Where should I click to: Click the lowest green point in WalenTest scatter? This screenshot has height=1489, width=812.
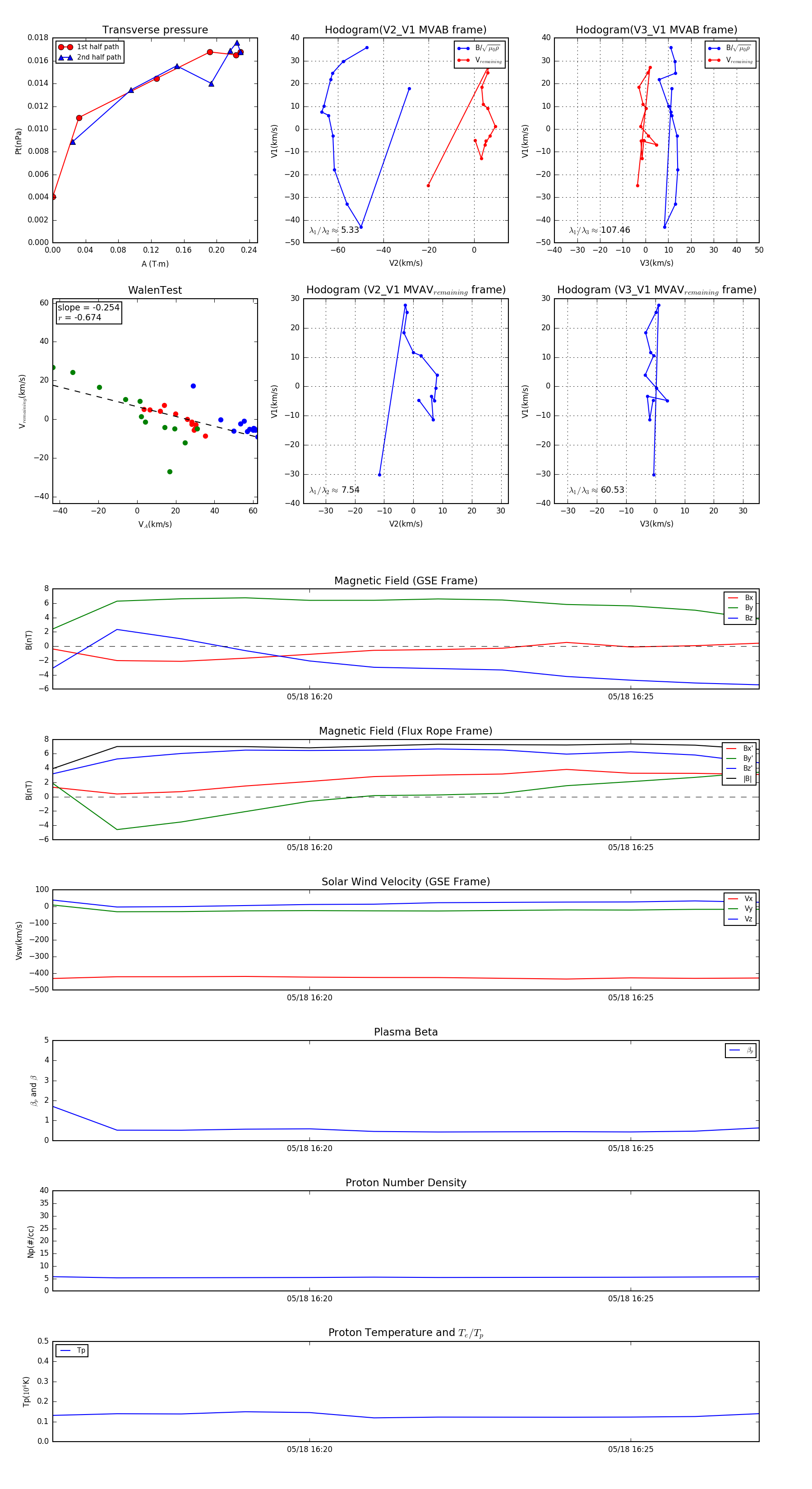pyautogui.click(x=169, y=472)
